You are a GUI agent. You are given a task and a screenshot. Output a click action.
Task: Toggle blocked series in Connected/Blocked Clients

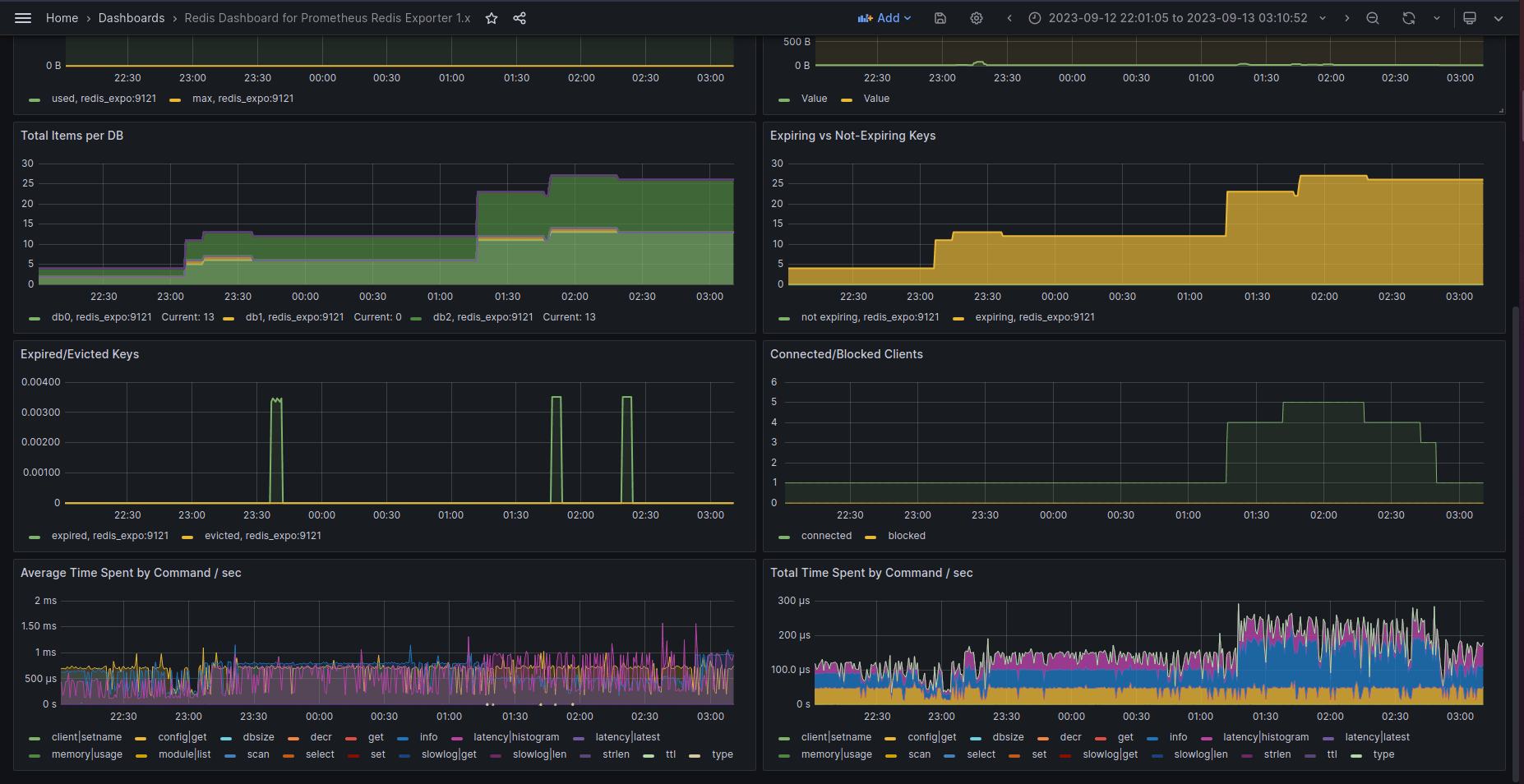(906, 536)
